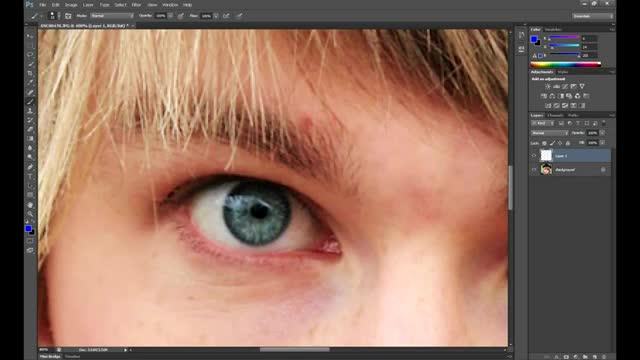
Task: Toggle Quick Mask mode icon
Action: click(x=30, y=241)
